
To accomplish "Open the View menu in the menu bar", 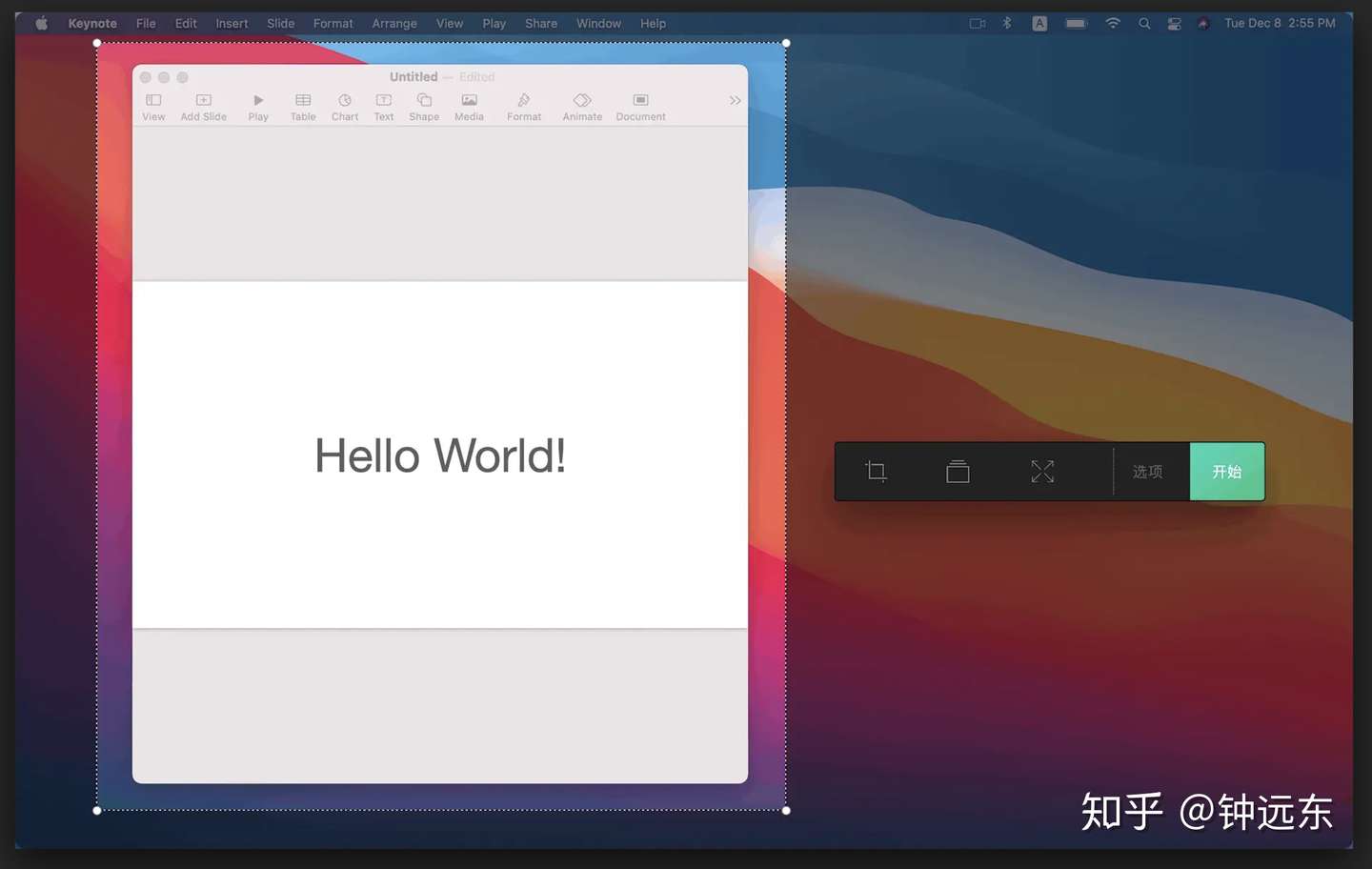I will pyautogui.click(x=450, y=23).
